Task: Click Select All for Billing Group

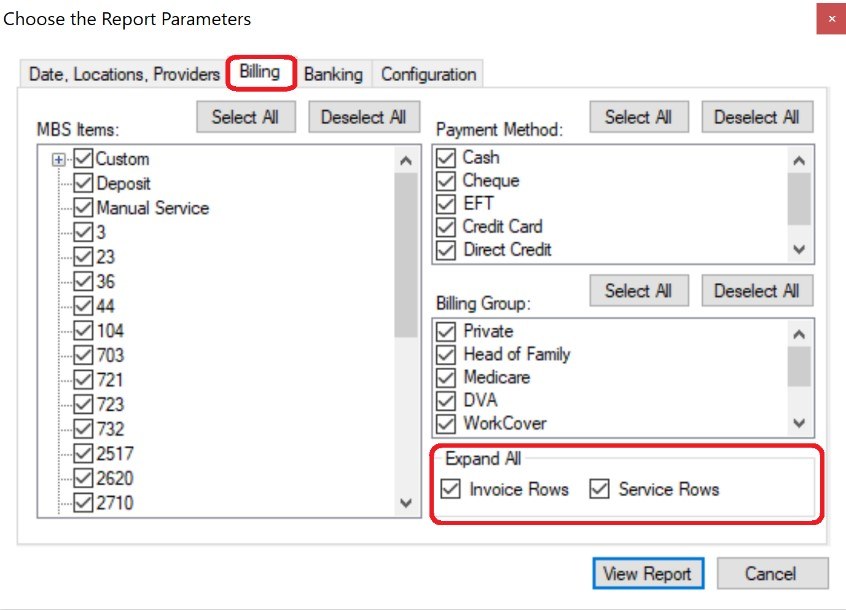Action: coord(639,291)
